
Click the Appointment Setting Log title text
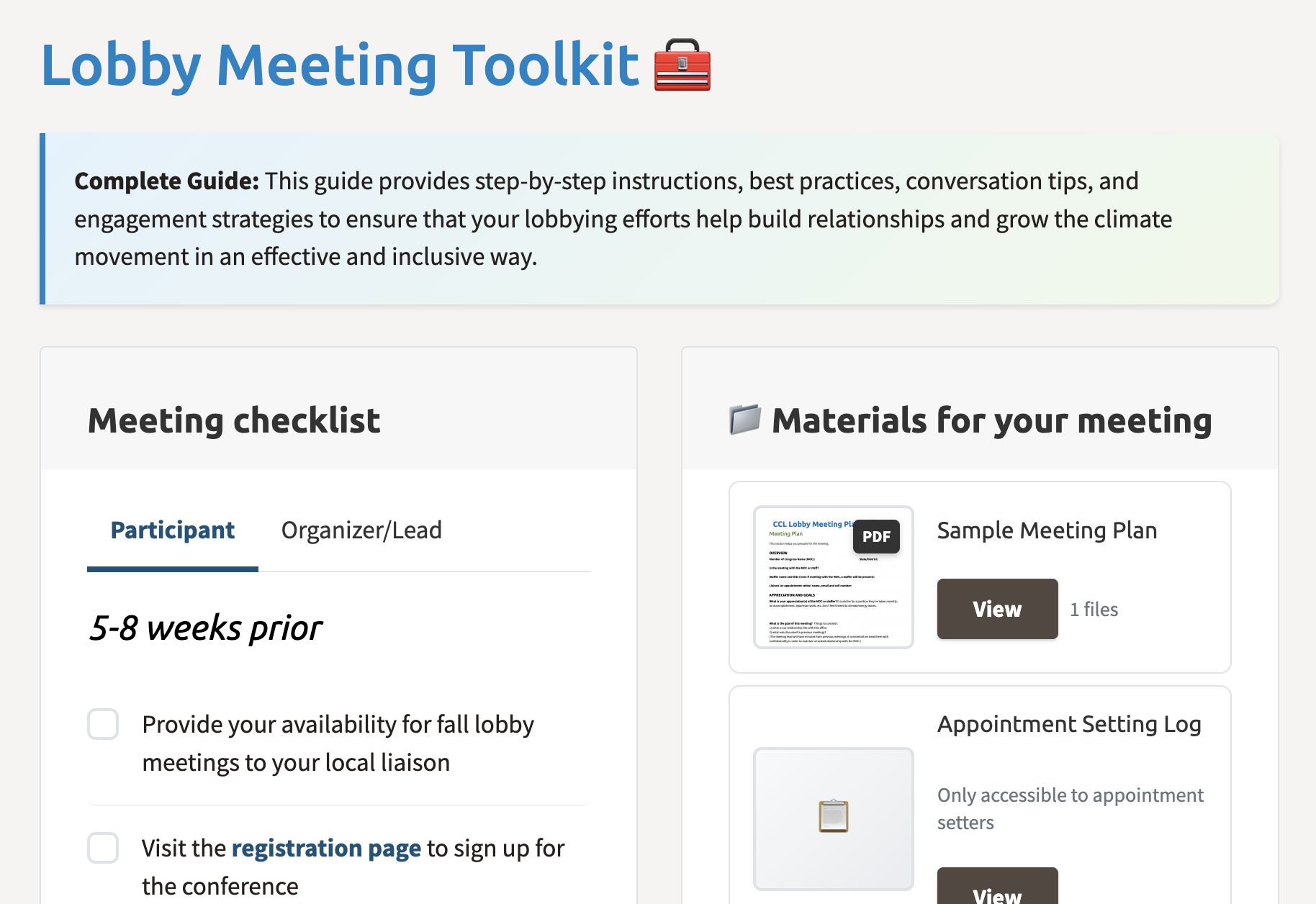pos(1069,724)
